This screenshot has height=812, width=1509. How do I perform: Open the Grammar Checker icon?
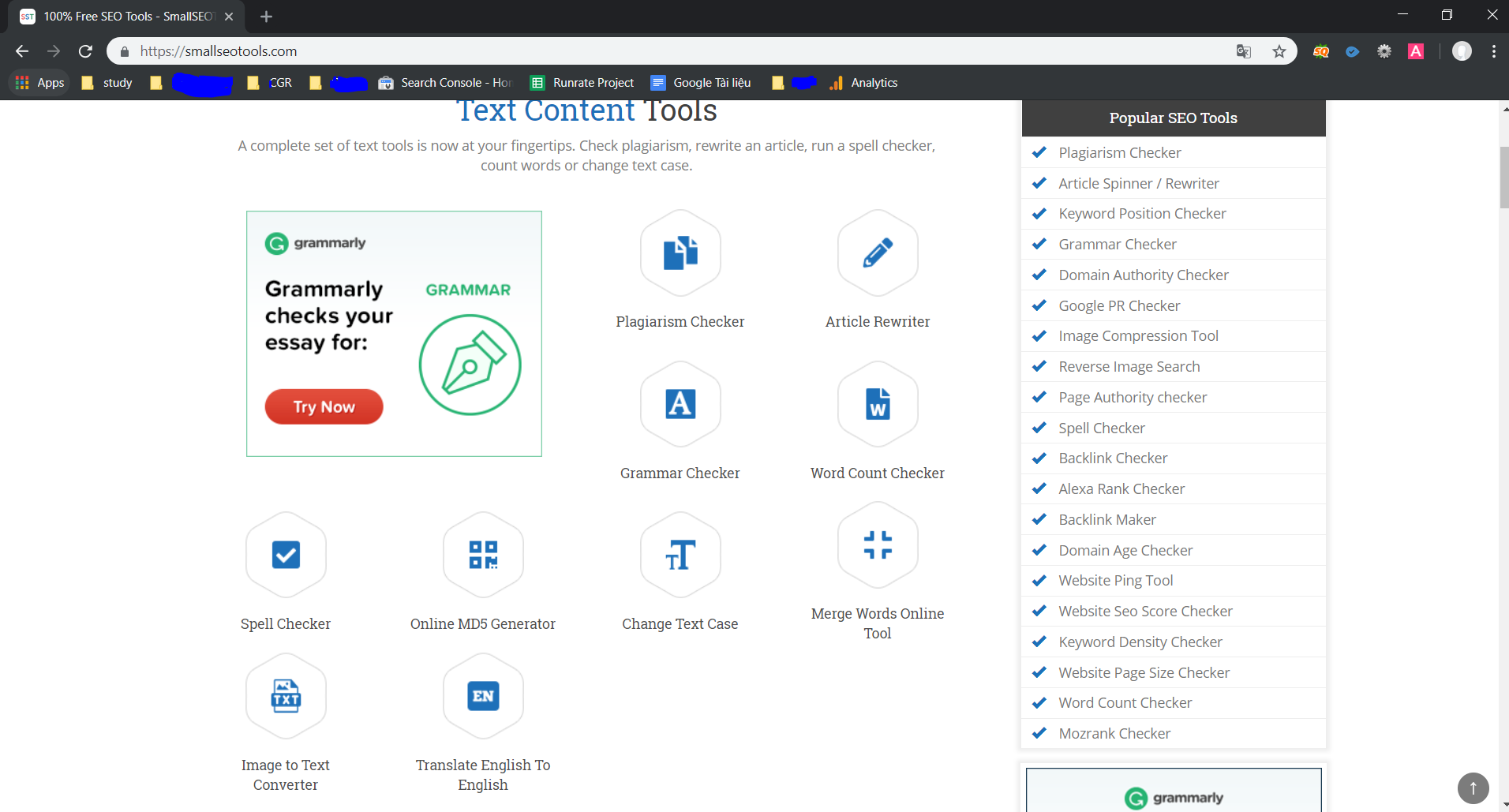[680, 404]
